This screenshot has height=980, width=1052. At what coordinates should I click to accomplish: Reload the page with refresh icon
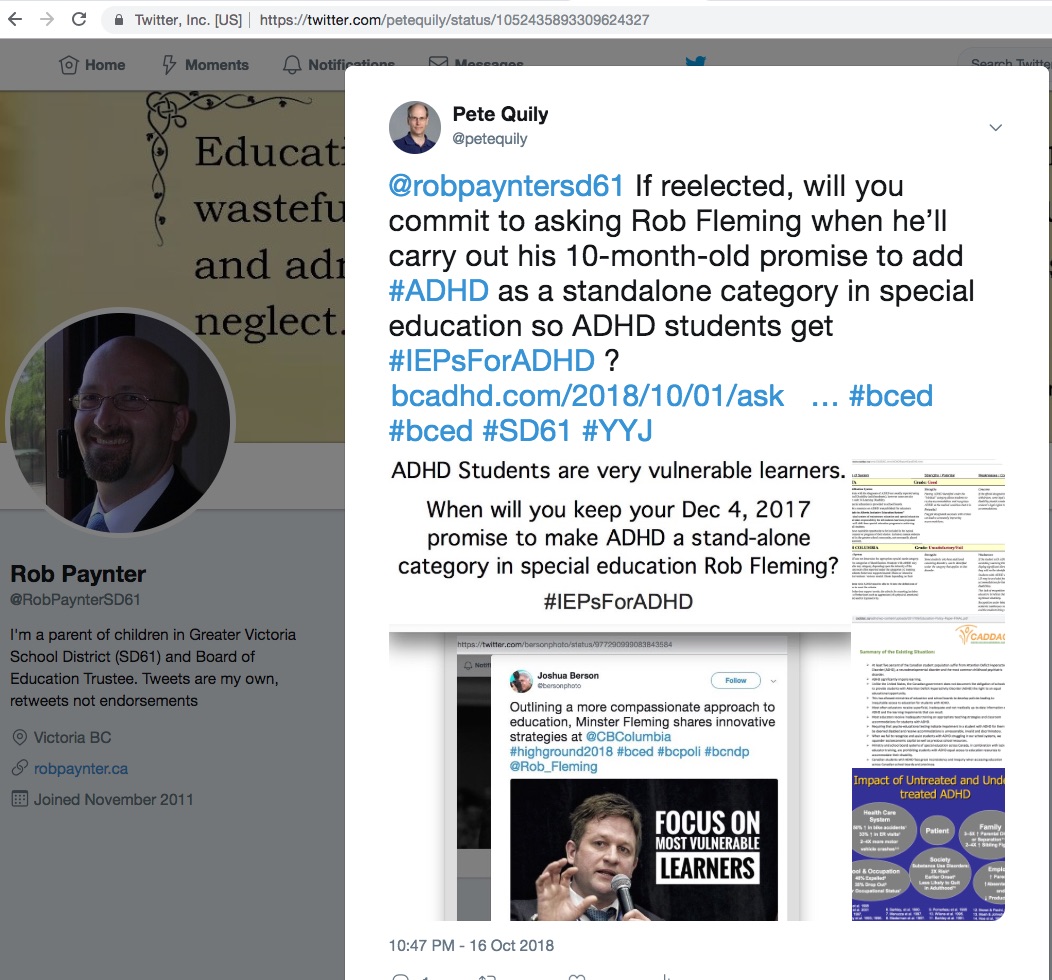[79, 19]
